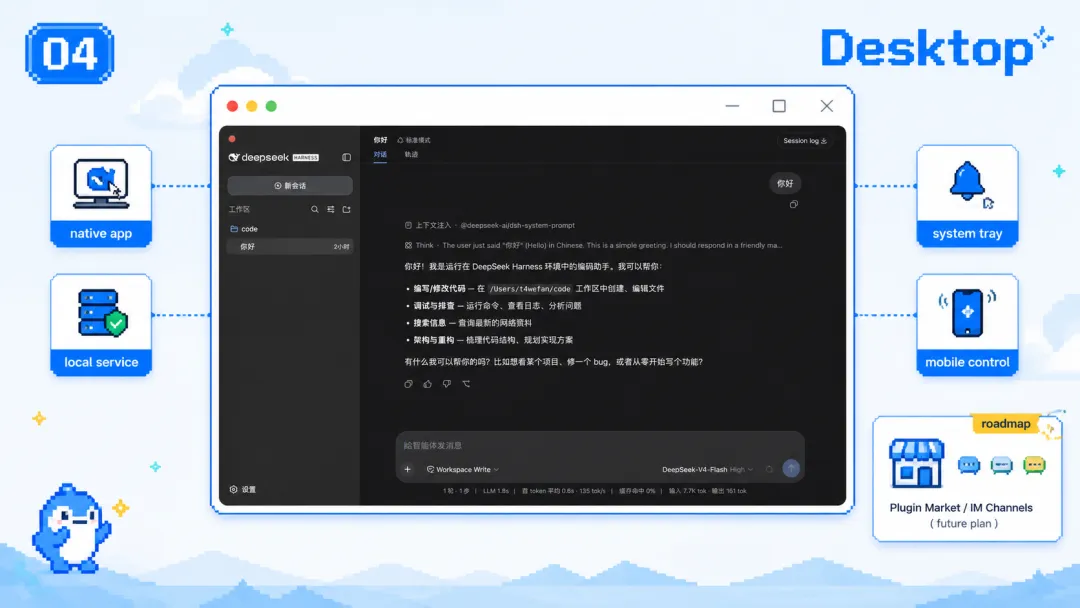Viewport: 1080px width, 608px height.
Task: Click the LLM 1.8s status entry
Action: tap(496, 492)
